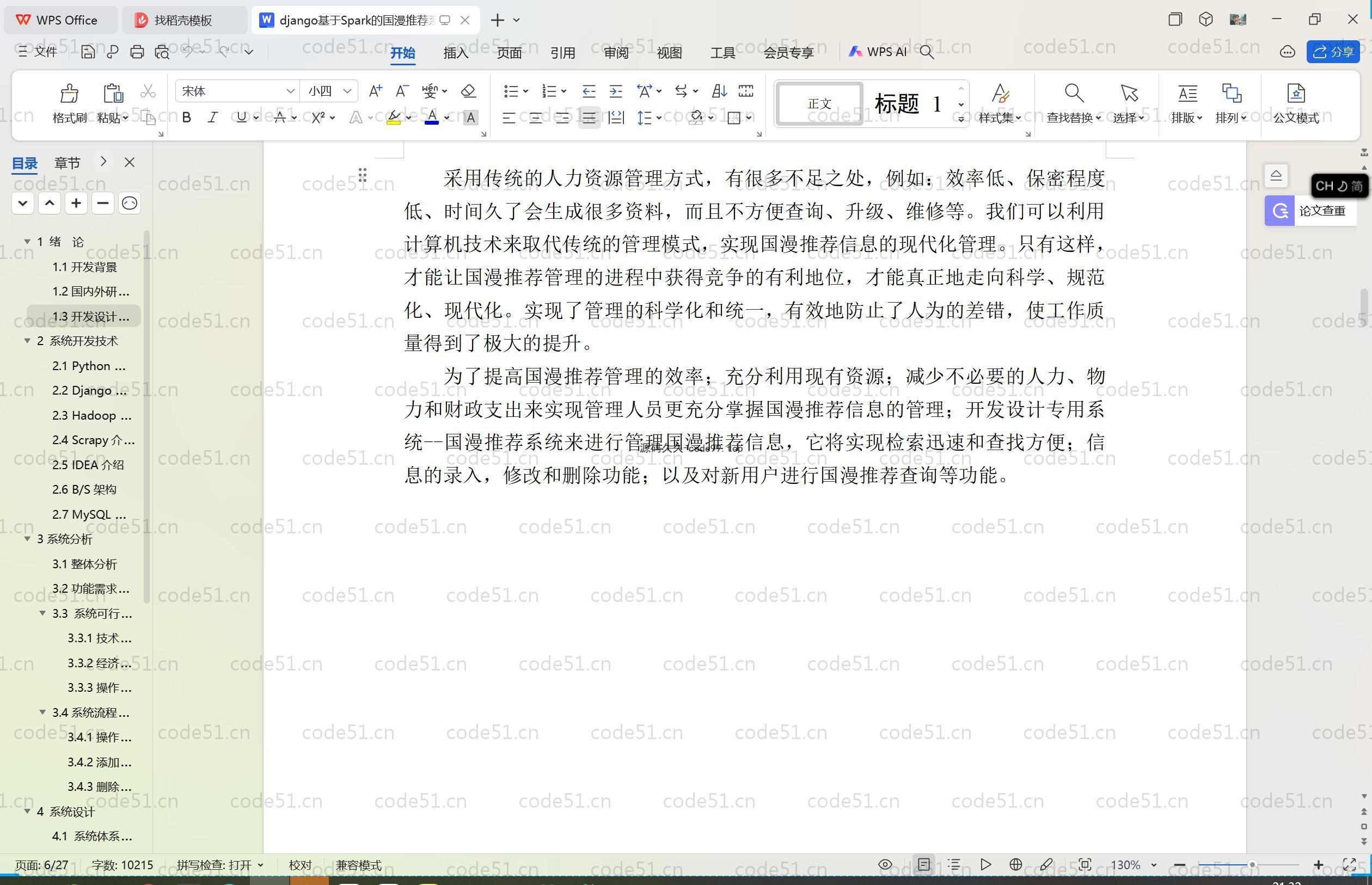The image size is (1372, 885).
Task: Click the Cut scissors icon
Action: click(148, 91)
